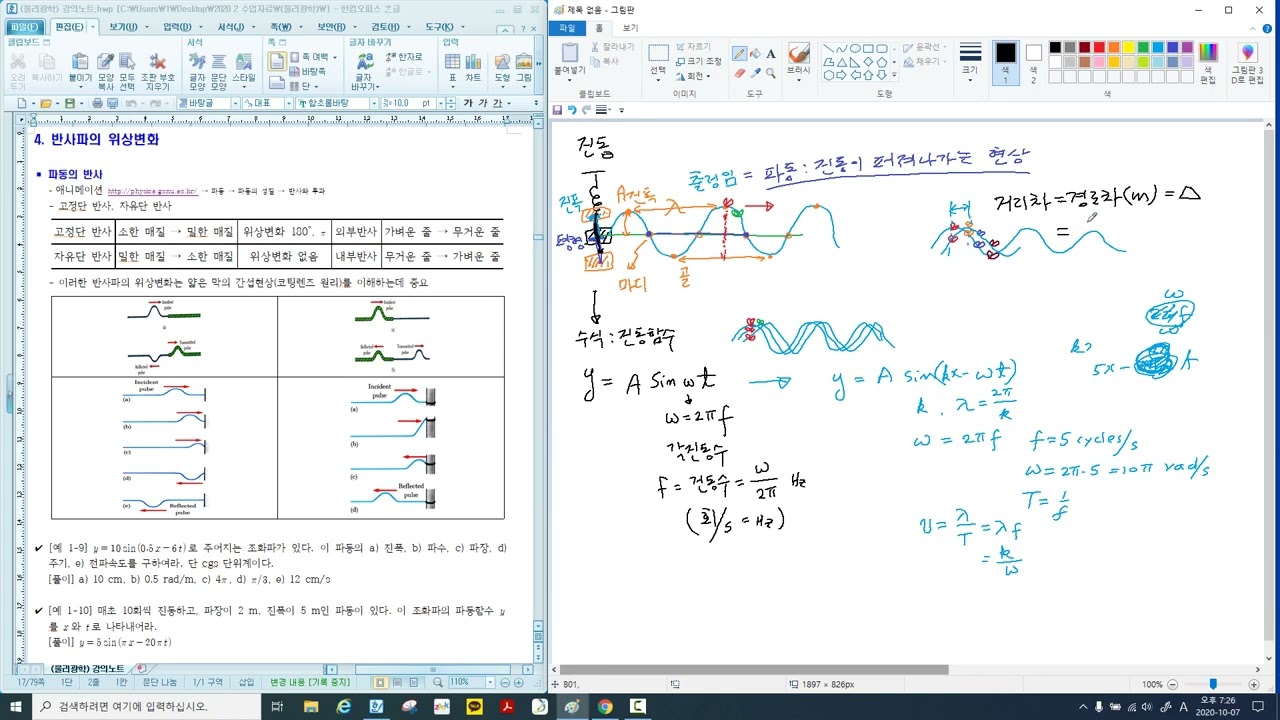Click the Brushes (브러시) tool icon
This screenshot has width=1280, height=720.
798,53
